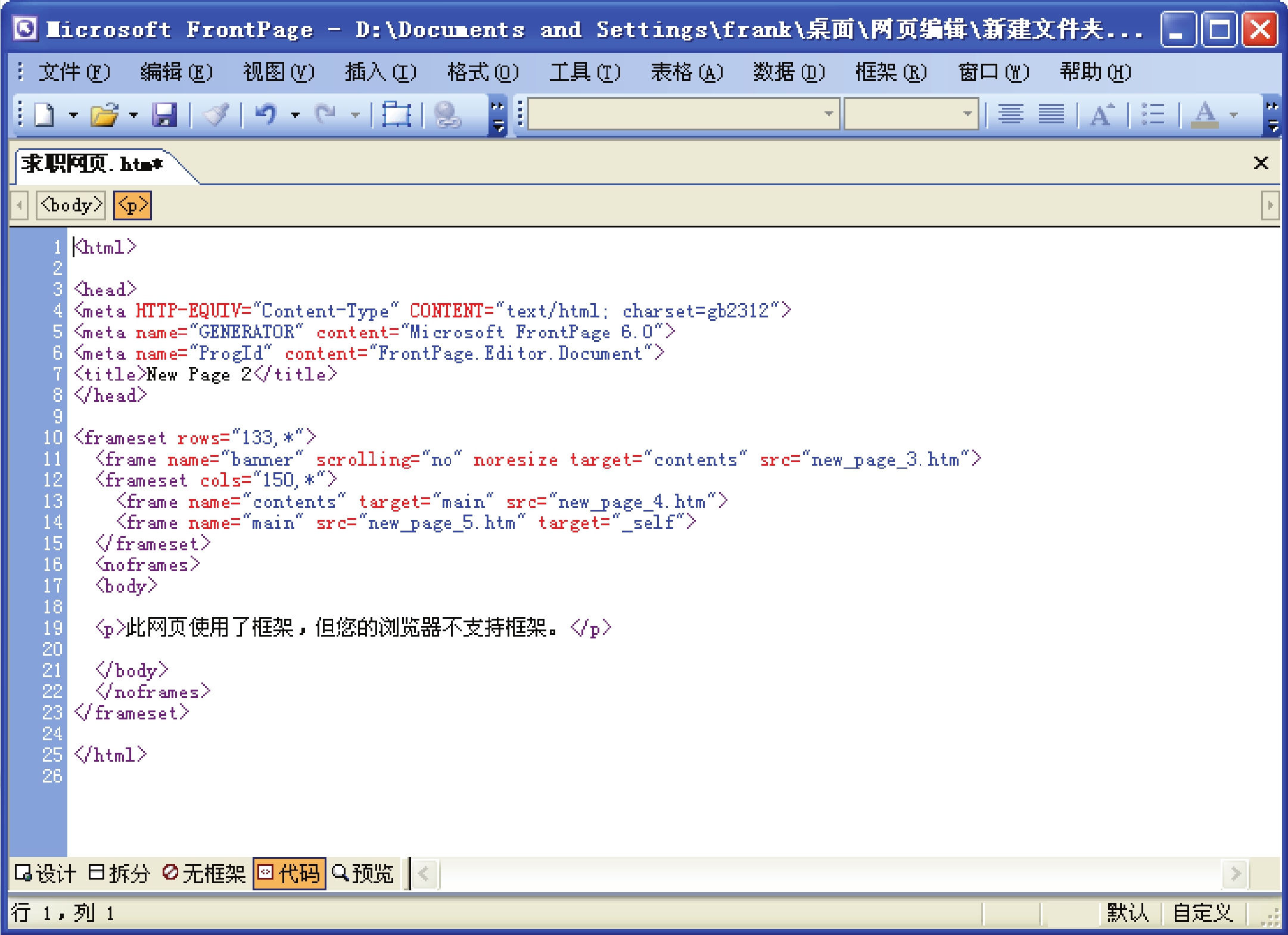Switch to 无框架 view
The image size is (1288, 935).
click(x=204, y=874)
